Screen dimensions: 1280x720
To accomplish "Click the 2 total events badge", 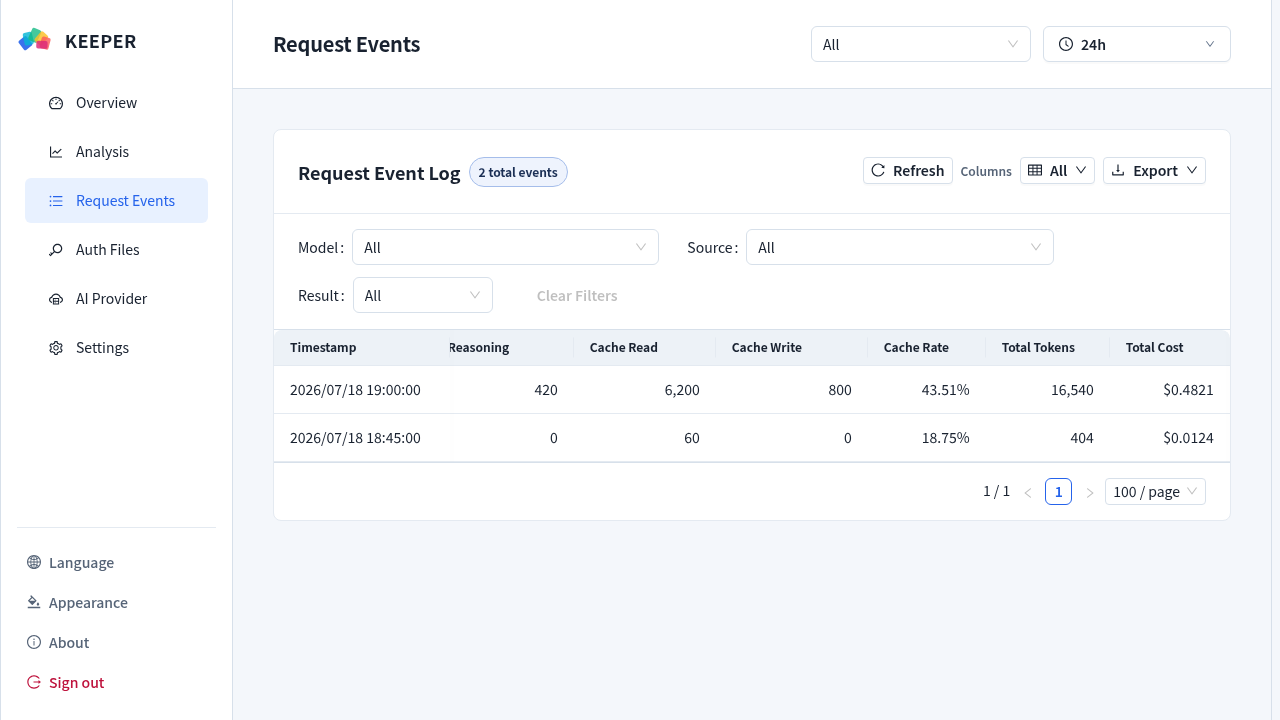I will pos(518,172).
